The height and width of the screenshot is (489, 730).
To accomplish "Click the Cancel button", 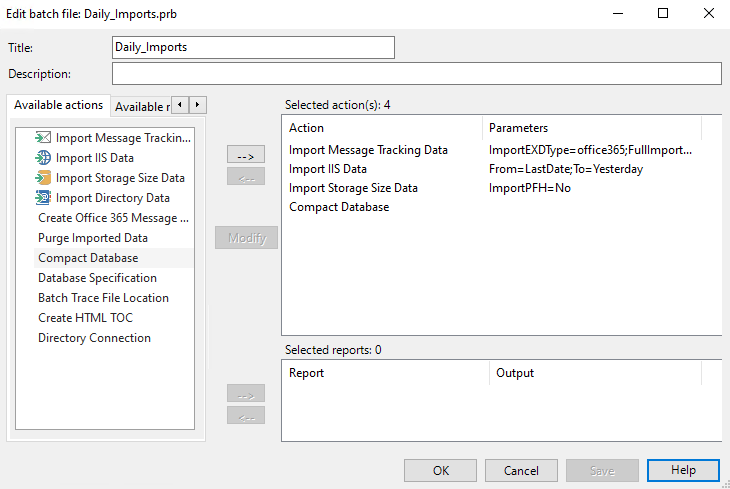I will (521, 470).
